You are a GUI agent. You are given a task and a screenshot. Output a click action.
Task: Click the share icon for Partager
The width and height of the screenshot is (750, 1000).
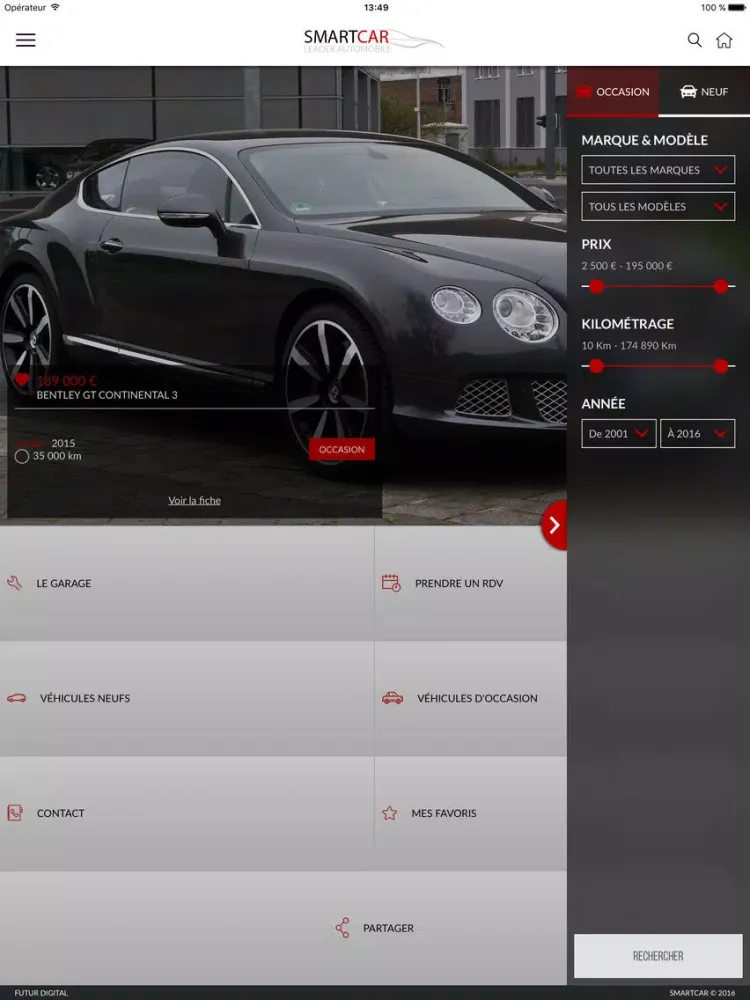tap(342, 927)
